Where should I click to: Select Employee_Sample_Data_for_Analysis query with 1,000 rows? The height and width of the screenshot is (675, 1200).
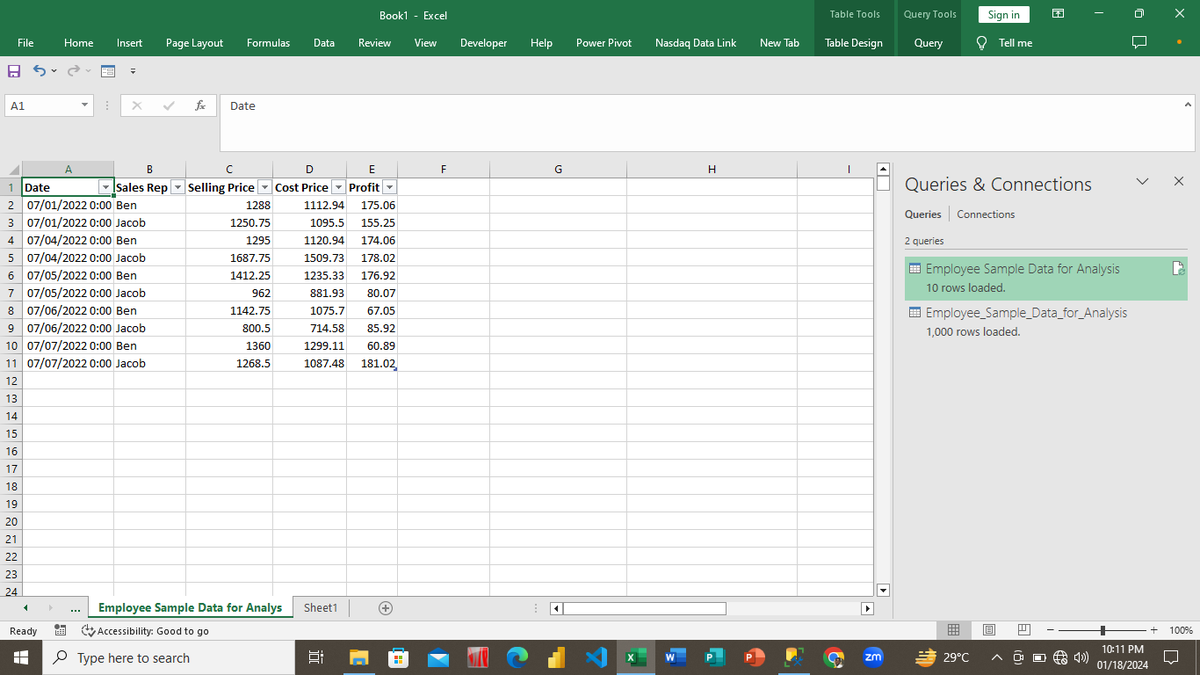coord(1045,322)
